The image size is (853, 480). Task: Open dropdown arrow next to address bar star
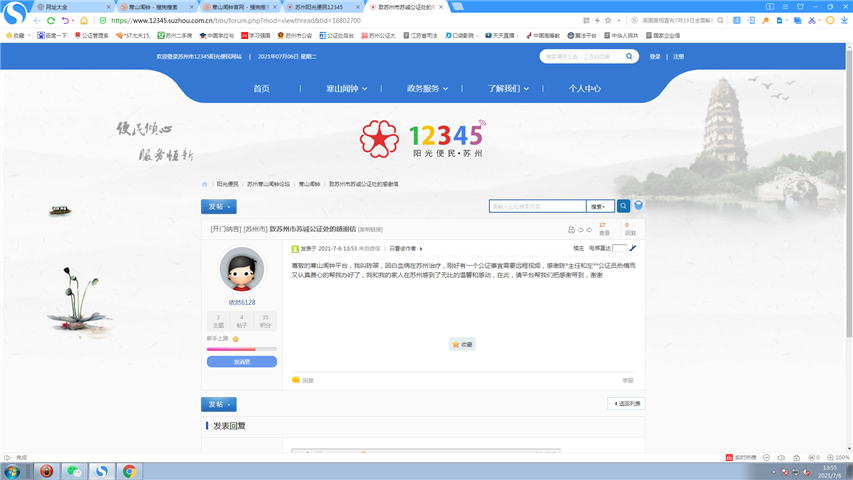coord(619,21)
